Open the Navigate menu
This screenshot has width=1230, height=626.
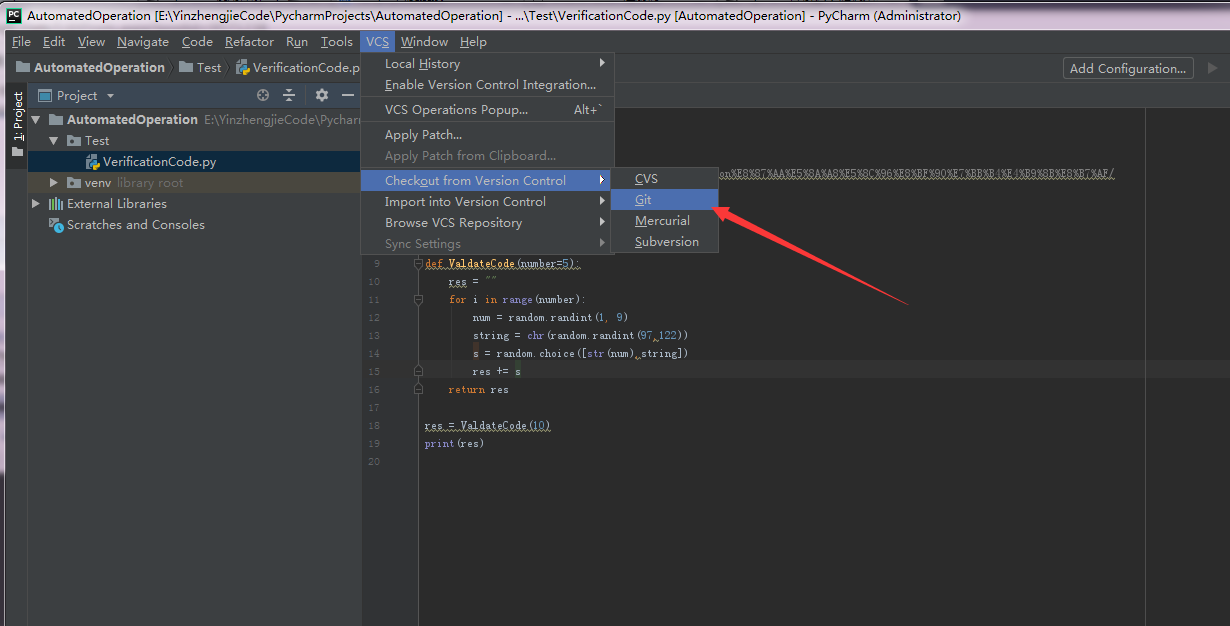click(x=143, y=41)
